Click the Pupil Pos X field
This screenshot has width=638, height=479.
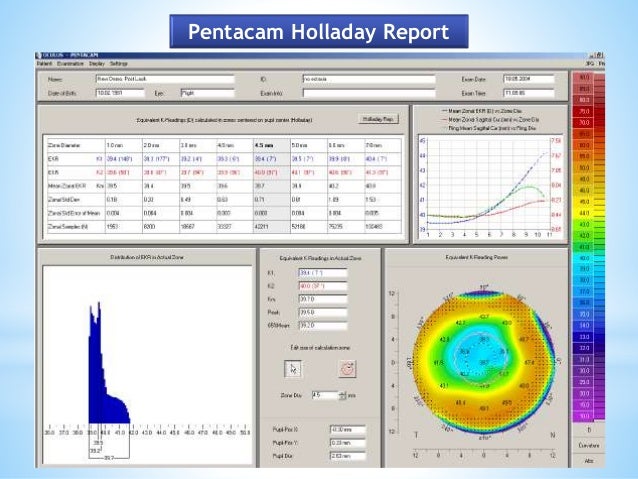click(348, 429)
